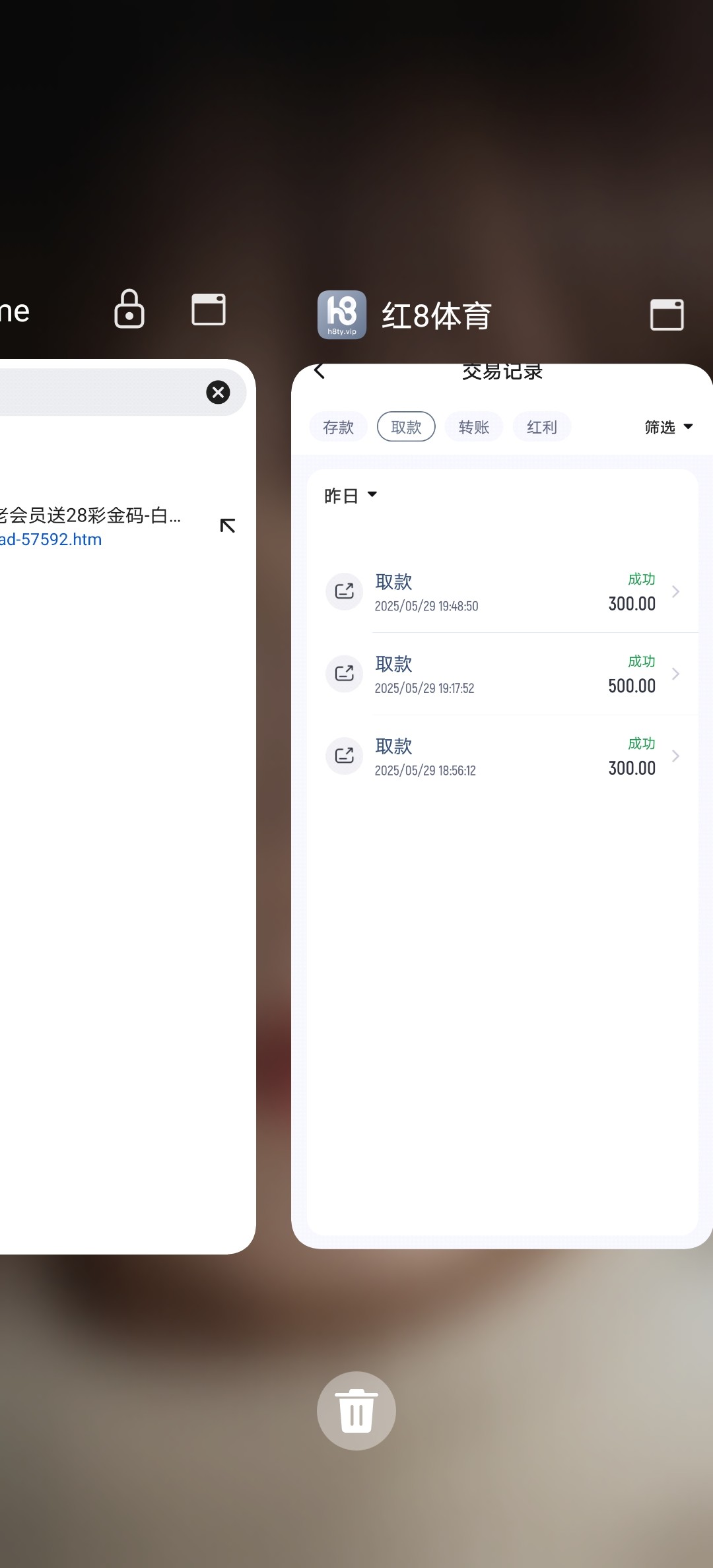Tap withdrawal icon for the 19:48:50 record
The width and height of the screenshot is (713, 1568).
pos(344,591)
